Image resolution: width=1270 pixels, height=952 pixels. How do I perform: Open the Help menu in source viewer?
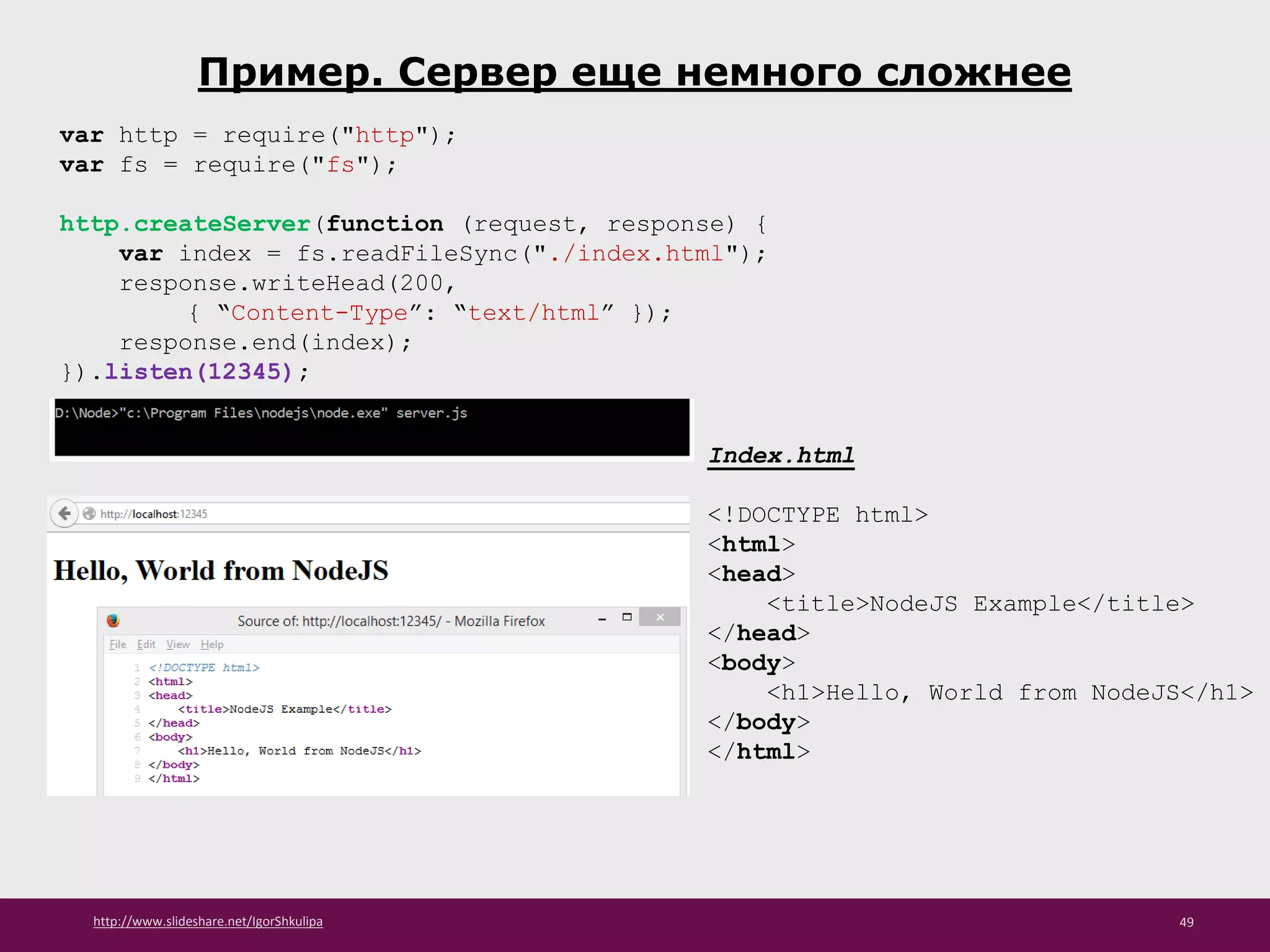[212, 645]
